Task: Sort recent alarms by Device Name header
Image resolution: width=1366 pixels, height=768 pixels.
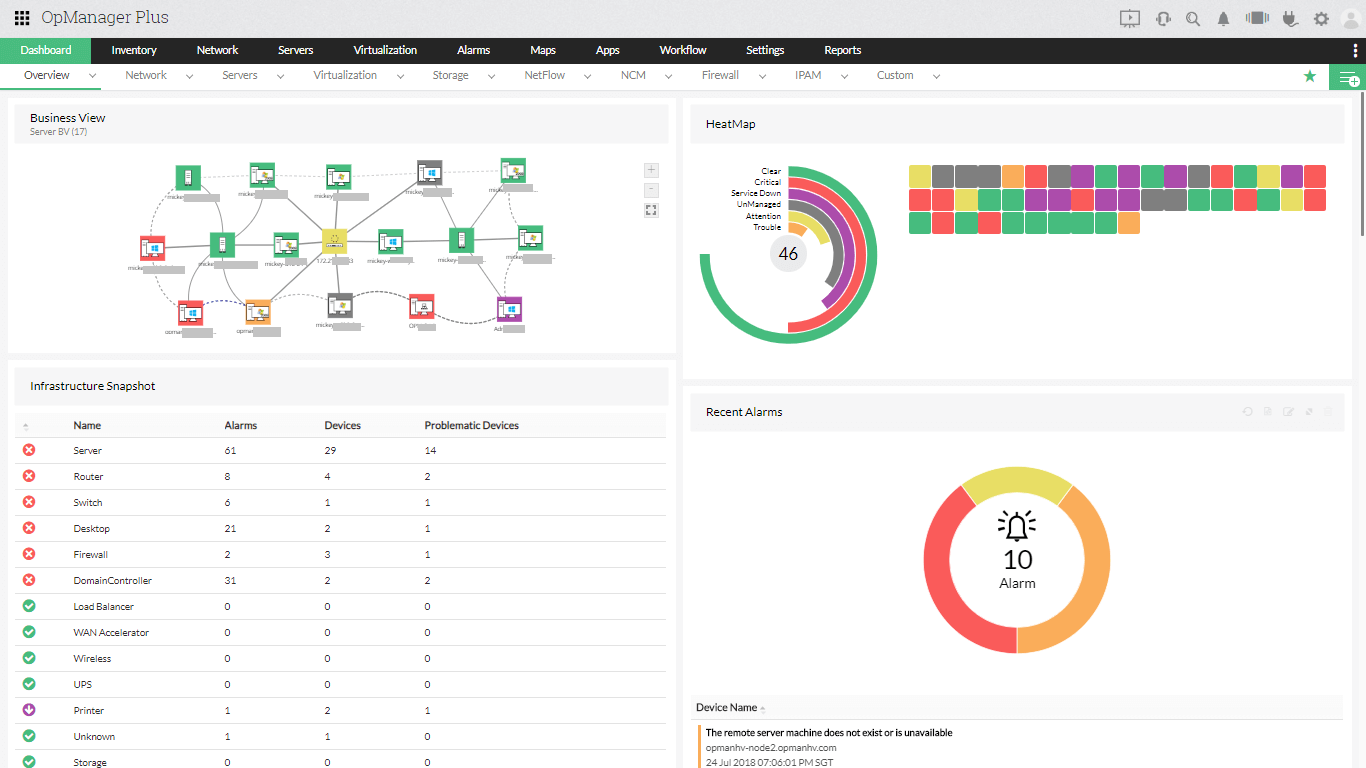Action: click(x=727, y=707)
